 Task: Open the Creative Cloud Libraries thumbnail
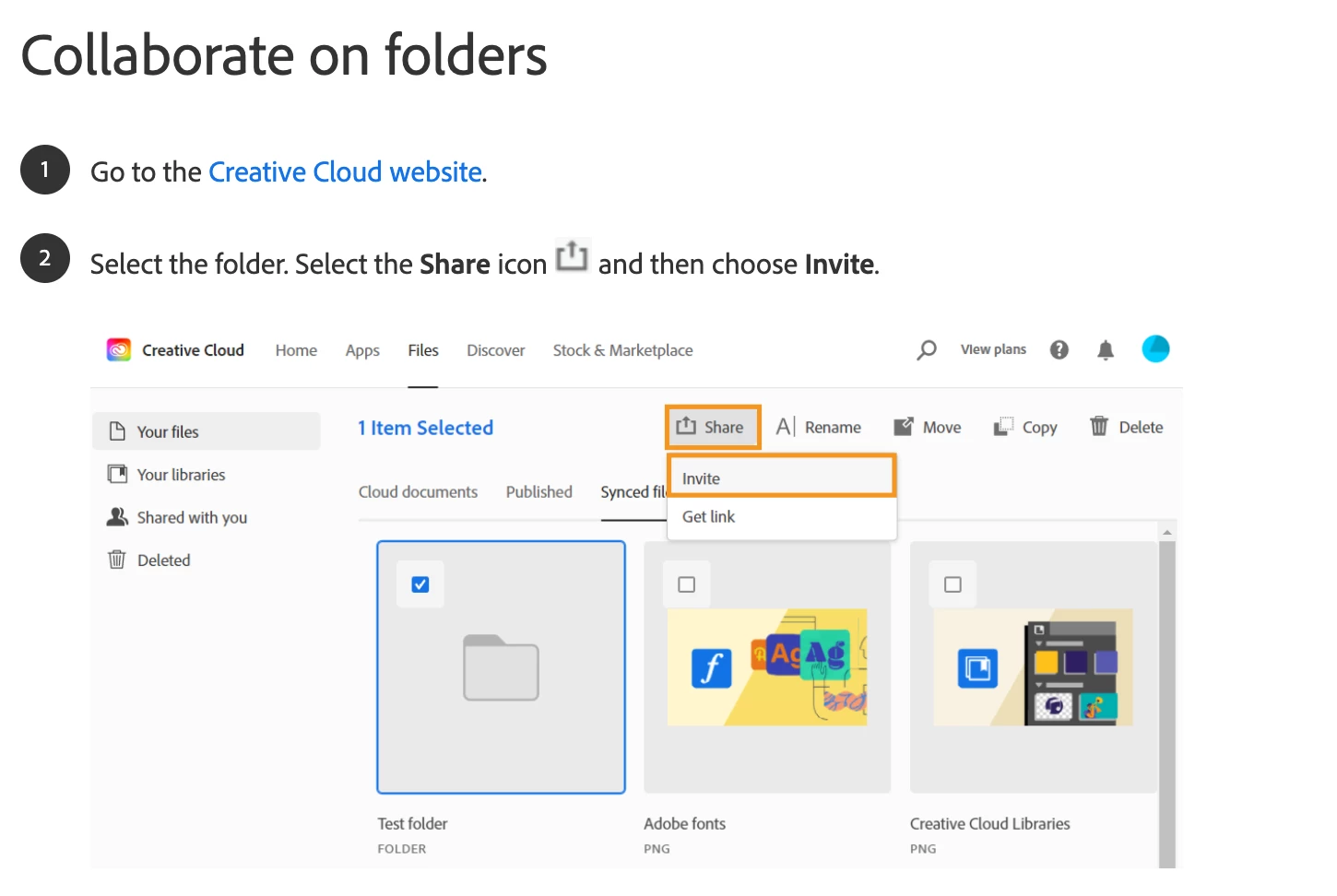pyautogui.click(x=1034, y=667)
